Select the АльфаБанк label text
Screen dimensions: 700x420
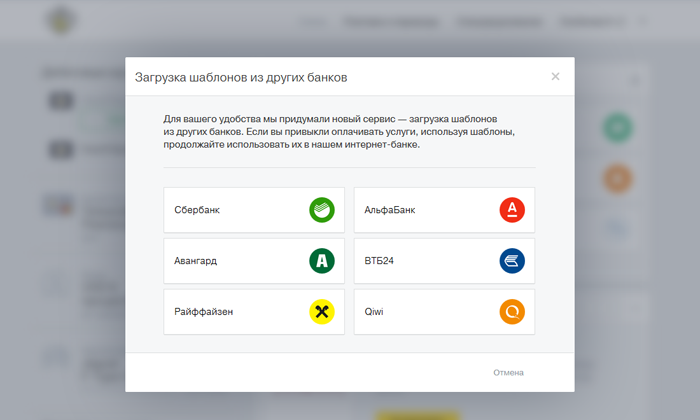pyautogui.click(x=390, y=210)
